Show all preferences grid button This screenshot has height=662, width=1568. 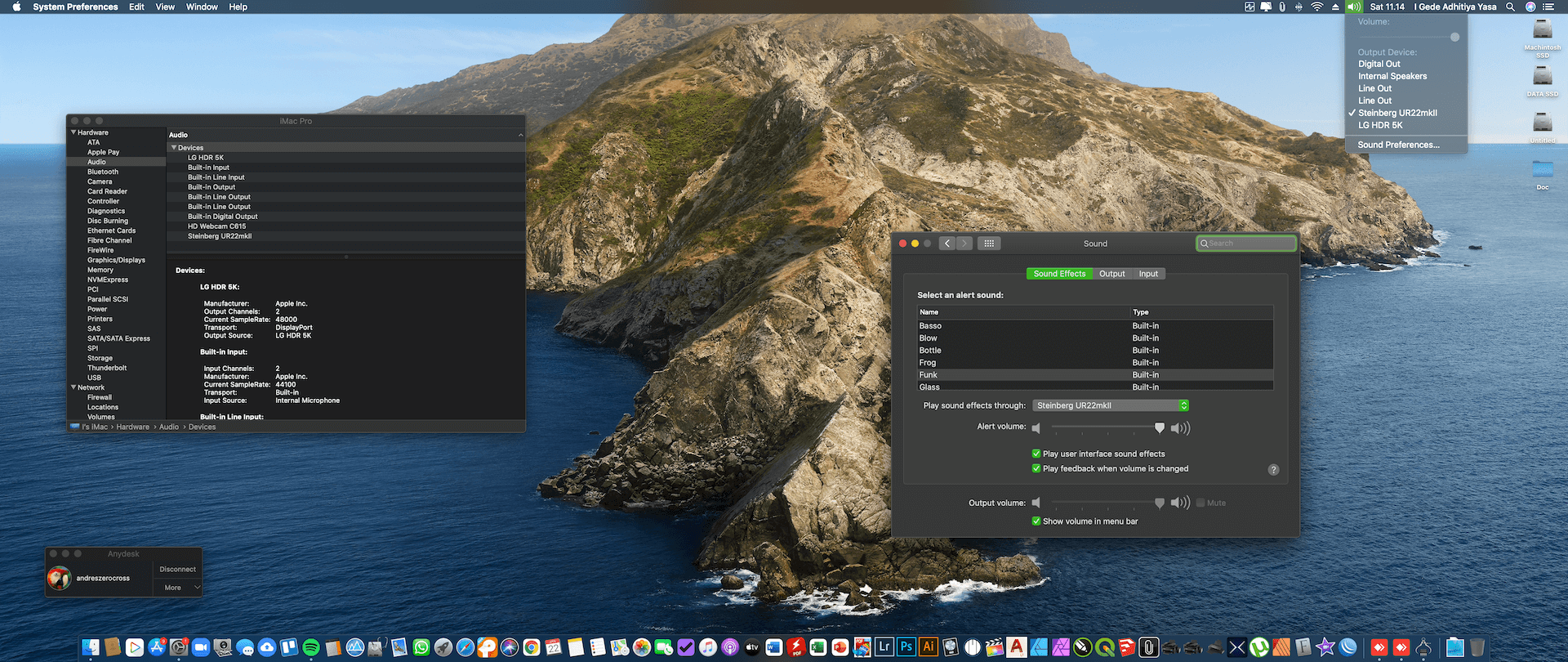click(989, 244)
